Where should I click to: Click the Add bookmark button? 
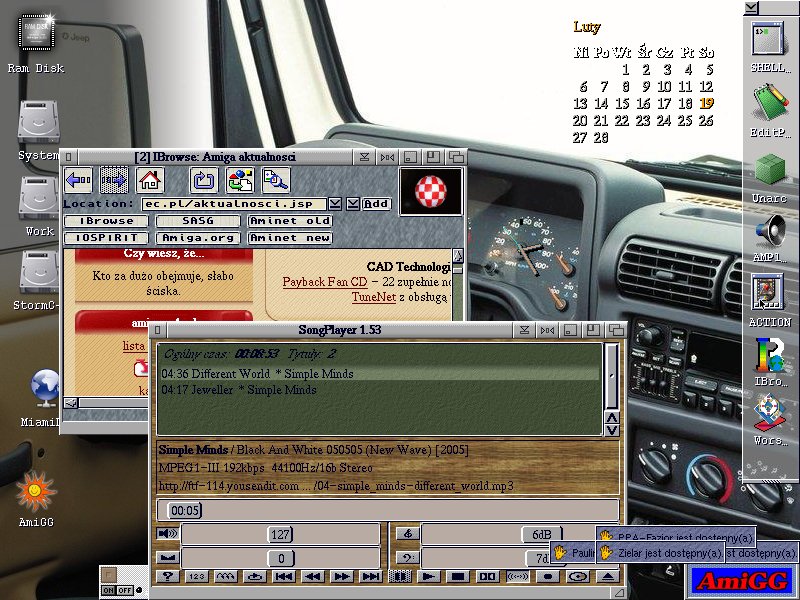pyautogui.click(x=376, y=204)
